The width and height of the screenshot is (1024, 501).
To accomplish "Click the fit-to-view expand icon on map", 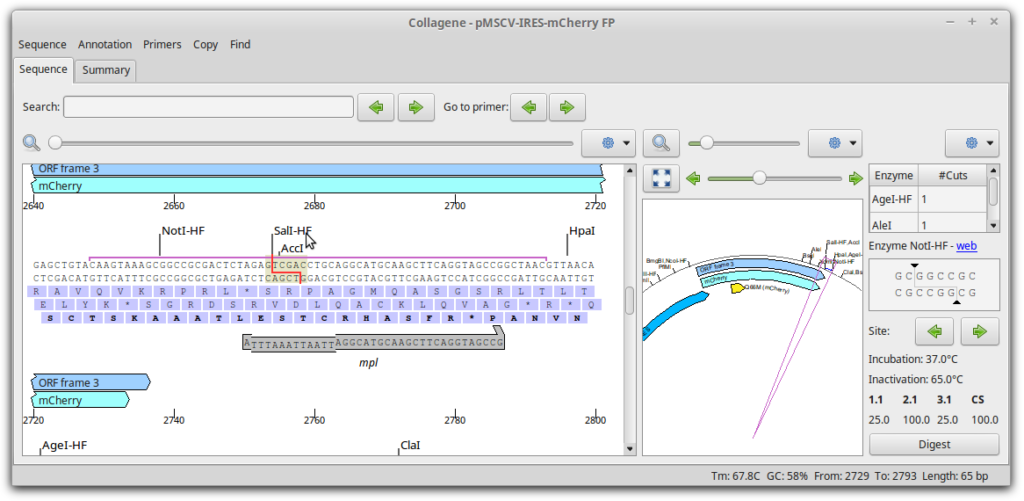I will pos(661,178).
